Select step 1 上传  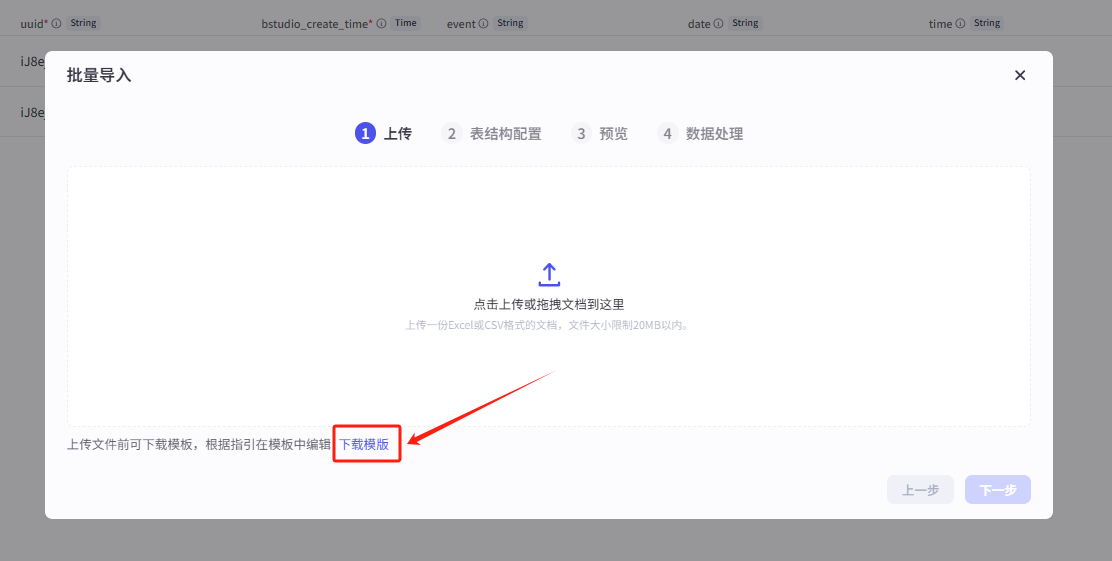(x=384, y=133)
